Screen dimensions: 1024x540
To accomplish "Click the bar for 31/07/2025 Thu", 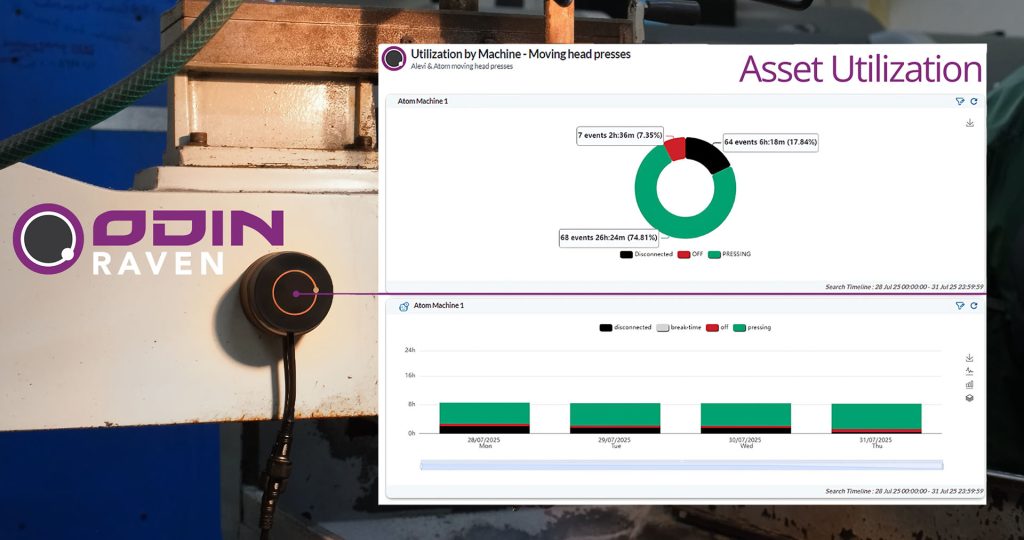I will pos(876,416).
